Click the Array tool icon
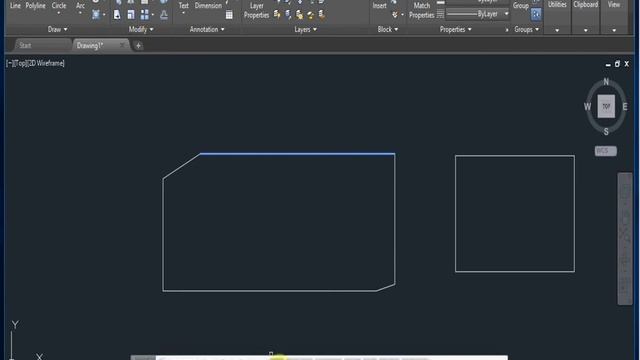This screenshot has width=640, height=360. tap(144, 15)
